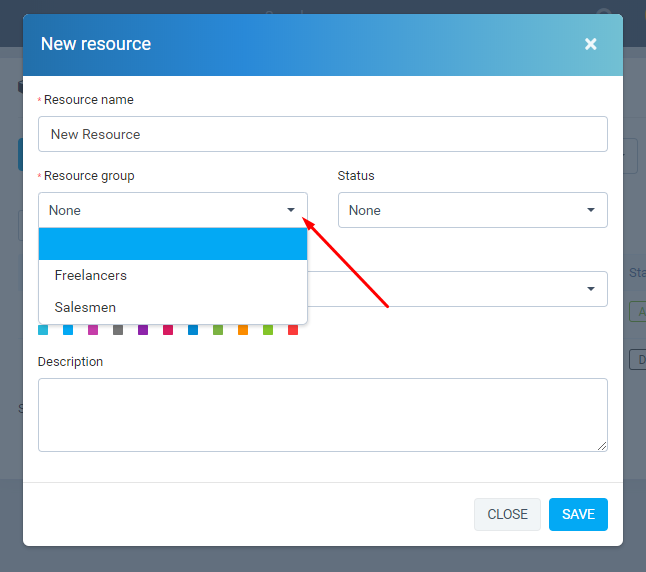The width and height of the screenshot is (646, 572).
Task: Pick the crimson color swatch
Action: click(168, 330)
